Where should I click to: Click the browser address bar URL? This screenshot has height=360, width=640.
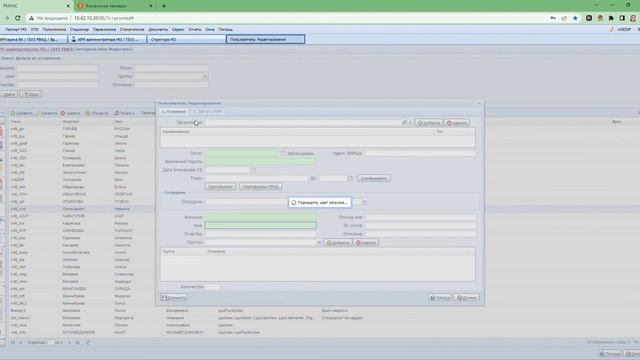104,18
